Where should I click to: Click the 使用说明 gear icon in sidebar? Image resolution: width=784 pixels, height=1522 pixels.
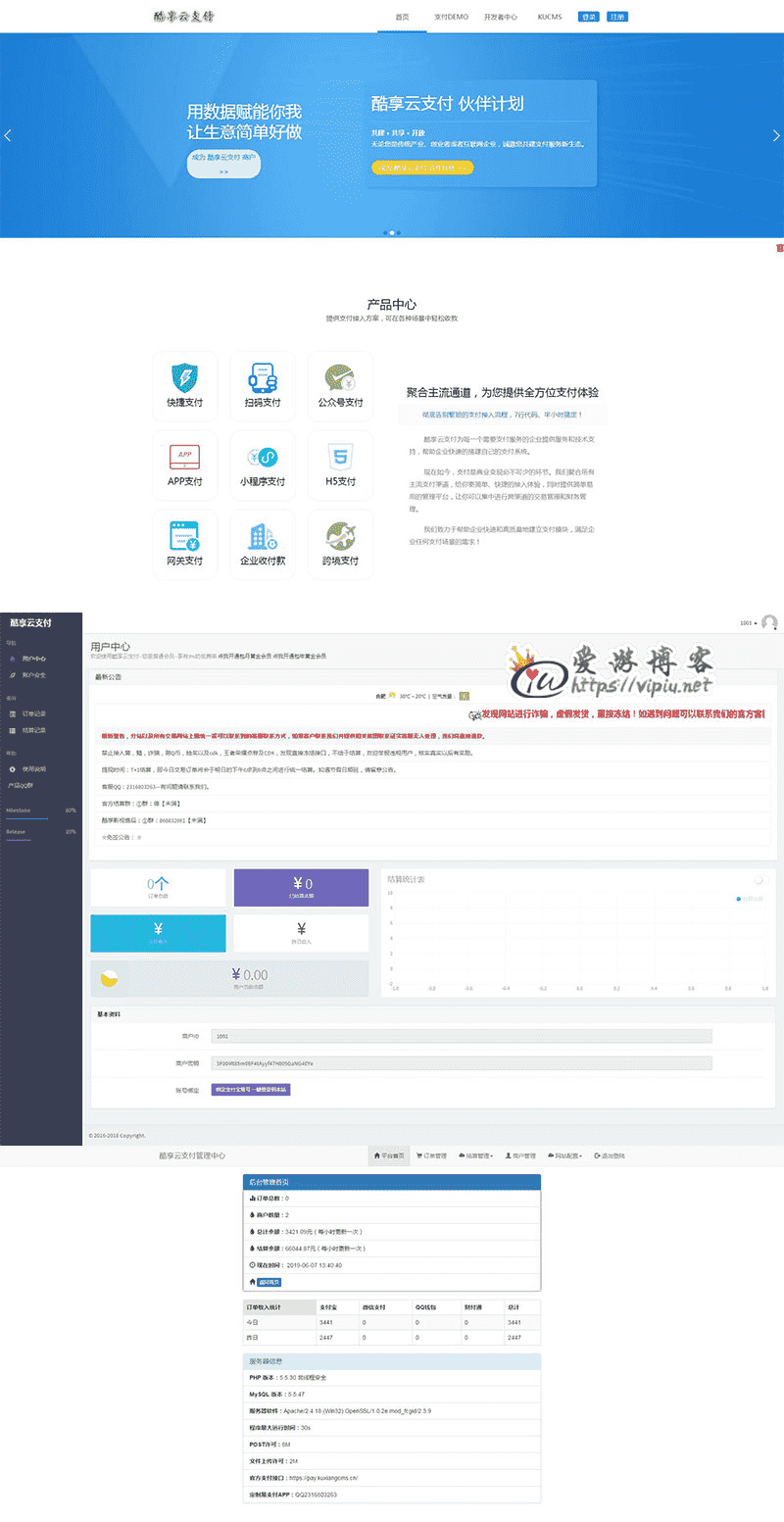(x=12, y=769)
